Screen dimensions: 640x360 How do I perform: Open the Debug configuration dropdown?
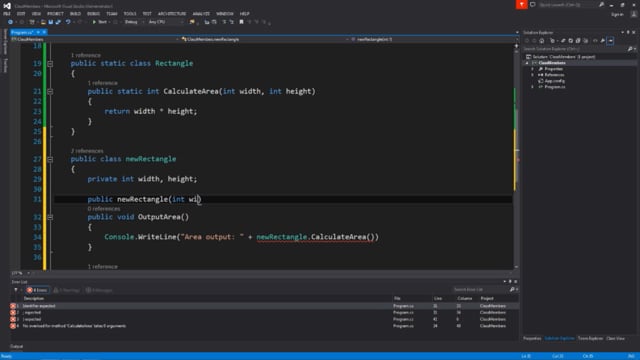coord(134,22)
